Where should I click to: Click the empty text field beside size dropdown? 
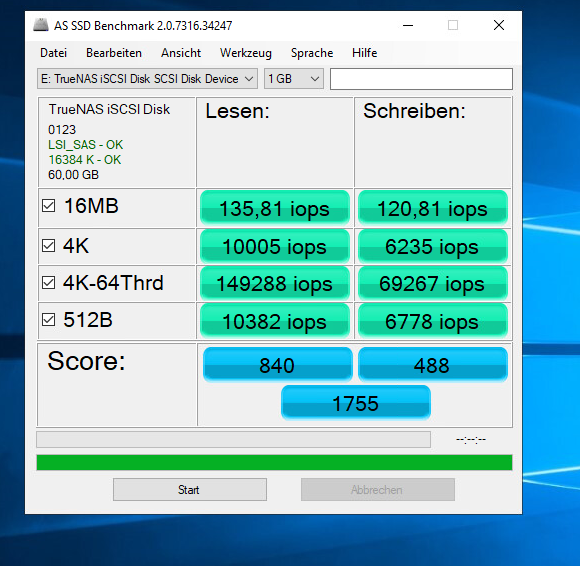pos(421,79)
